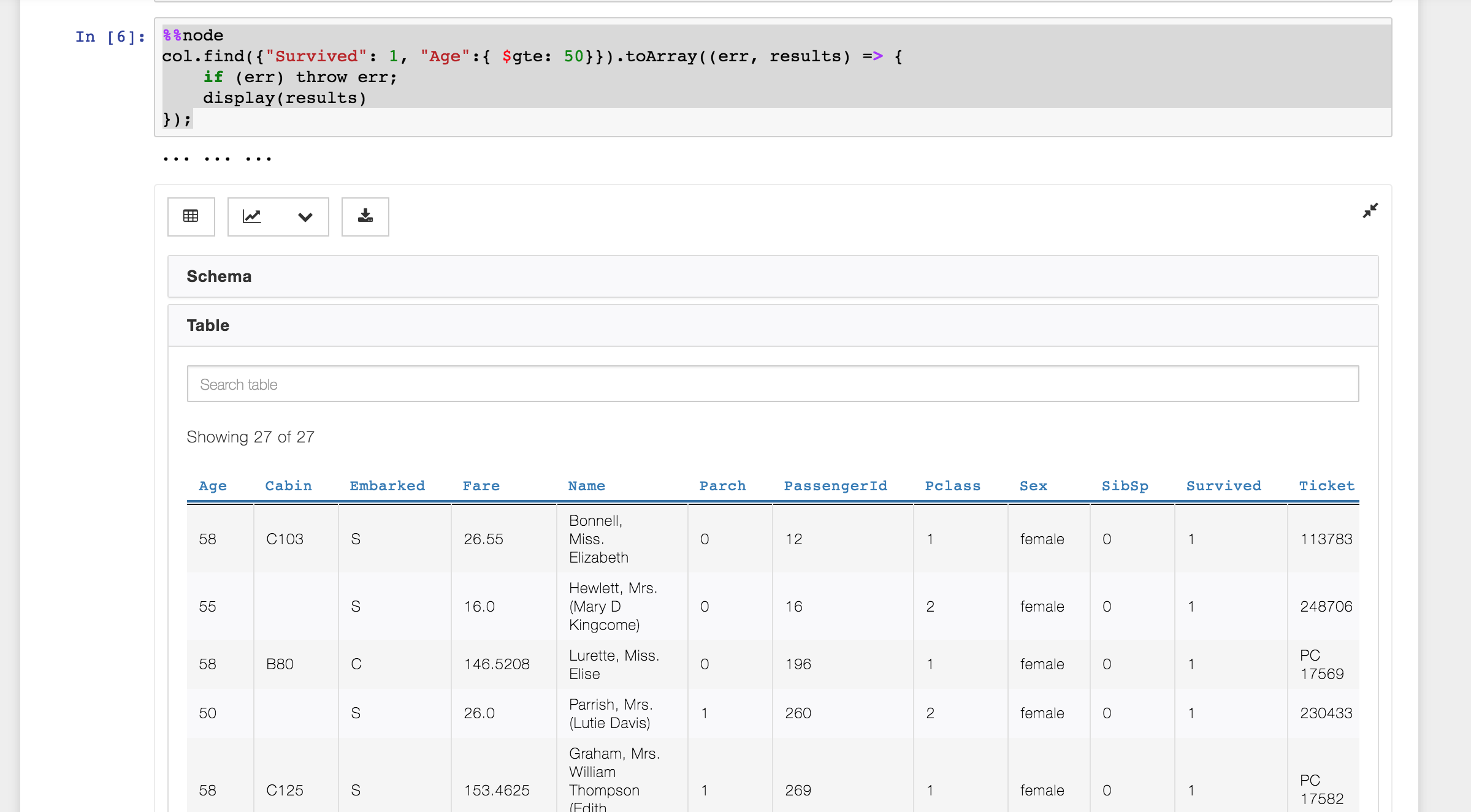
Task: Click the download data icon
Action: tap(365, 216)
